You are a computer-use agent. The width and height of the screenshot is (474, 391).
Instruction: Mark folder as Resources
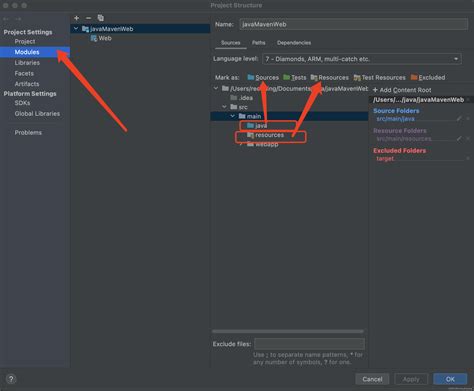pyautogui.click(x=330, y=77)
